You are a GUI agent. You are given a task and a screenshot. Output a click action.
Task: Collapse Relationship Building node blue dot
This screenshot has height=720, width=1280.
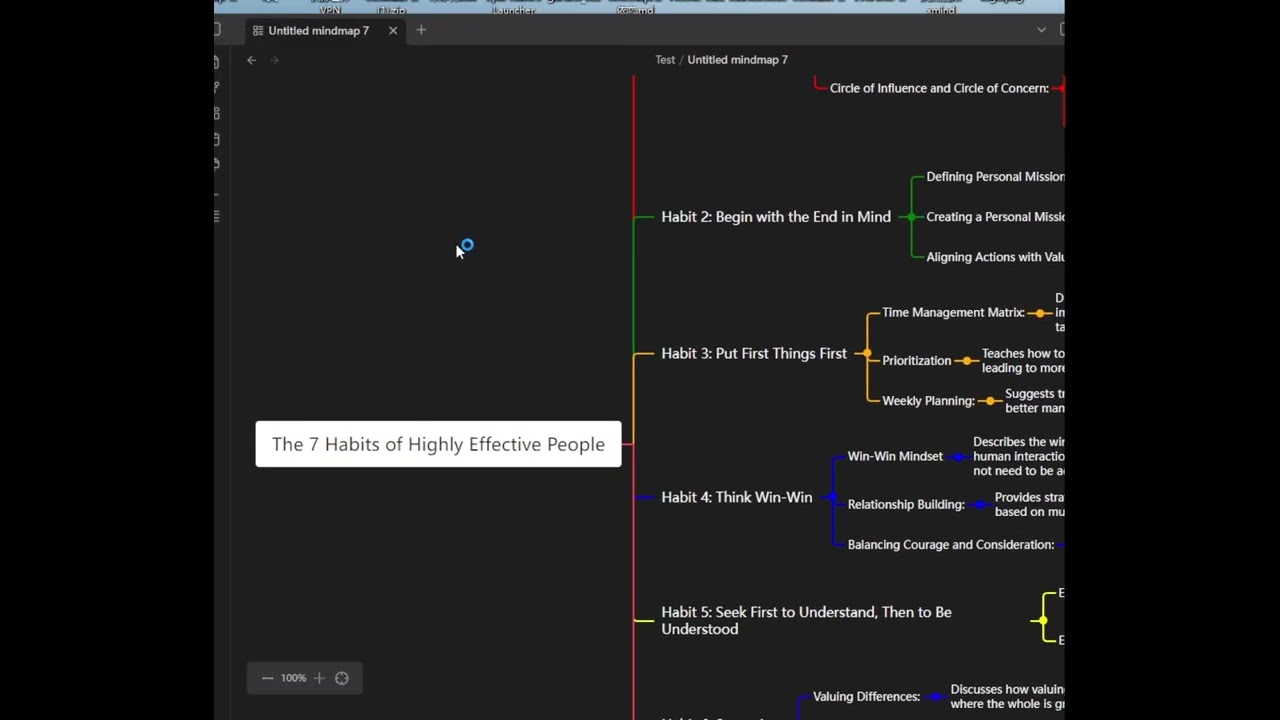[x=981, y=505]
